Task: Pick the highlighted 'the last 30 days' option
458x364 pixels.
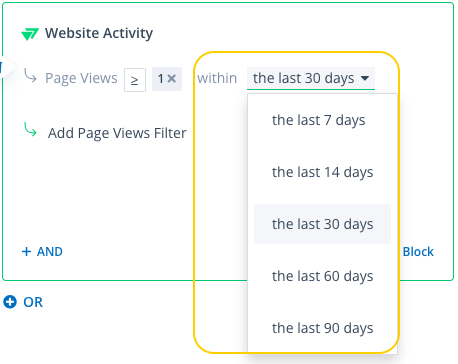Action: (x=322, y=224)
